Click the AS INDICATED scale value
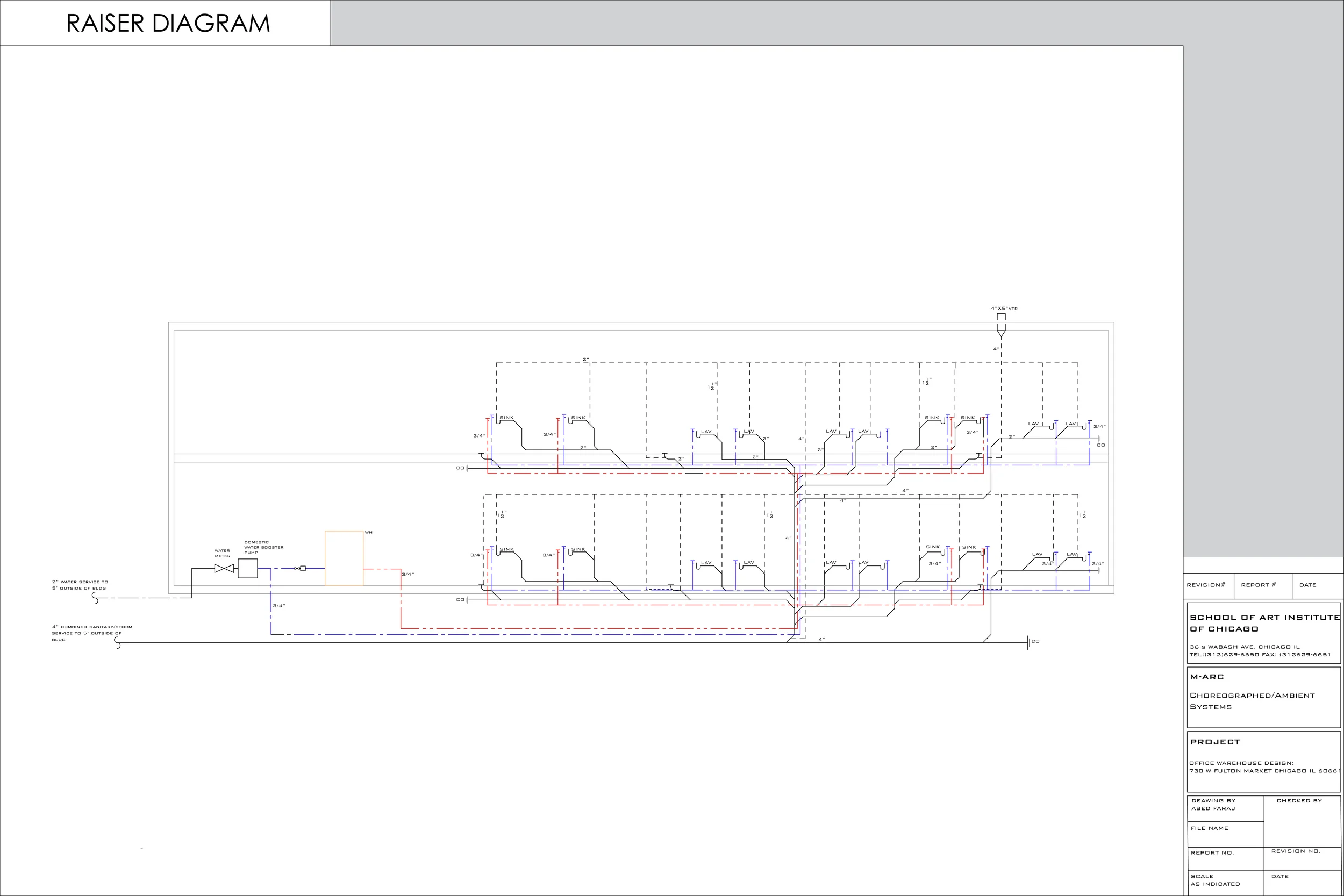This screenshot has width=1344, height=896. pyautogui.click(x=1216, y=884)
